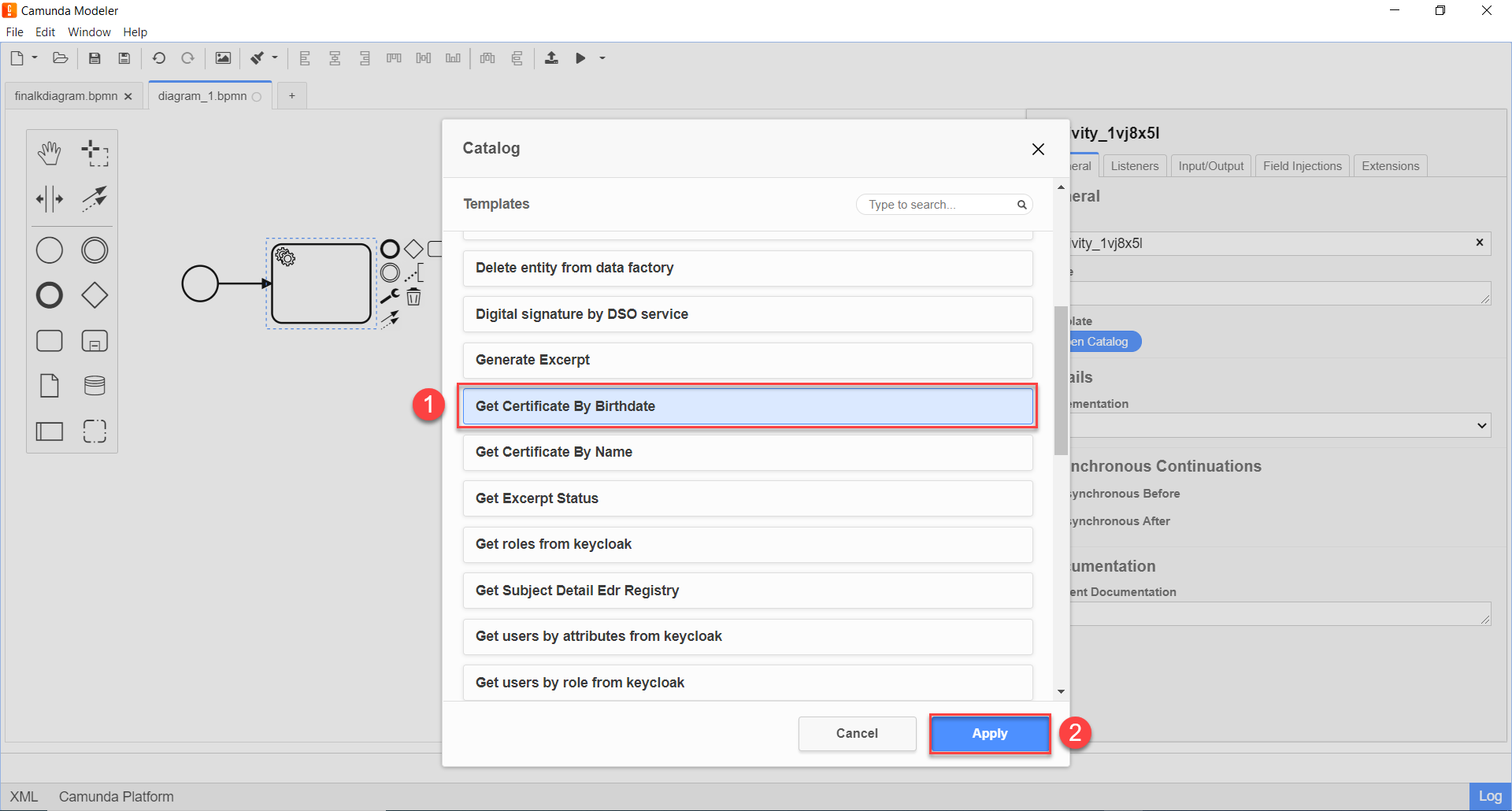The height and width of the screenshot is (811, 1512).
Task: Activate the lasso selection tool
Action: (x=94, y=154)
